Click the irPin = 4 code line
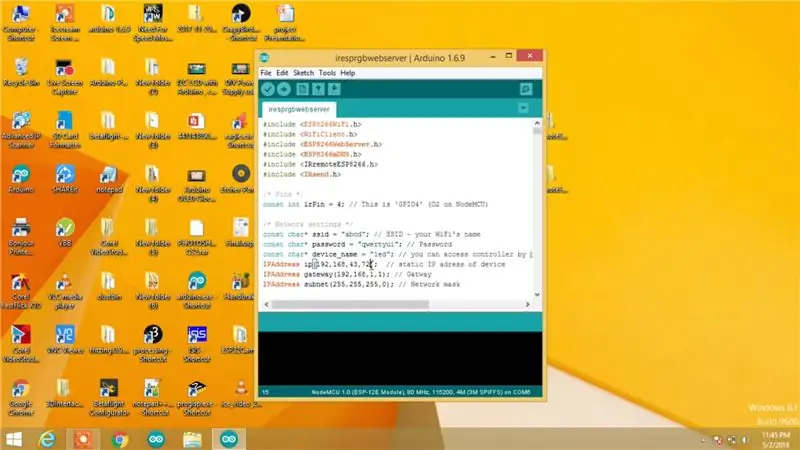This screenshot has height=450, width=800. coord(376,204)
